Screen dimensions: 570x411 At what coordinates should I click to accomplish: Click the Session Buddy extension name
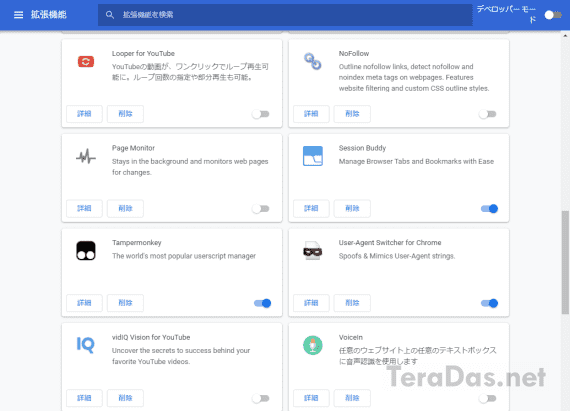pos(362,148)
